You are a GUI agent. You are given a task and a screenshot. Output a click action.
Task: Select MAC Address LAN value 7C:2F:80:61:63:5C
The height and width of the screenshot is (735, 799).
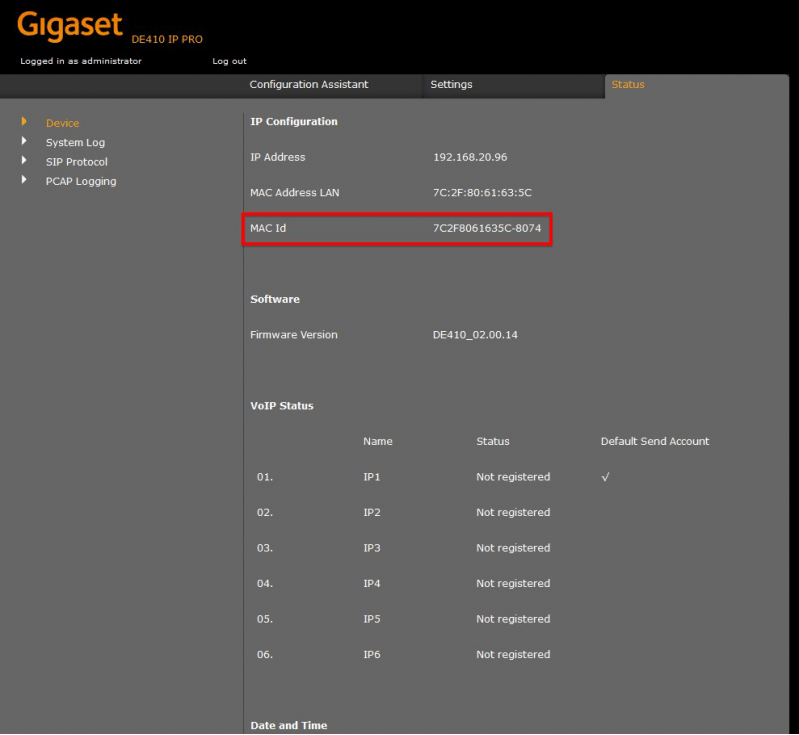482,193
